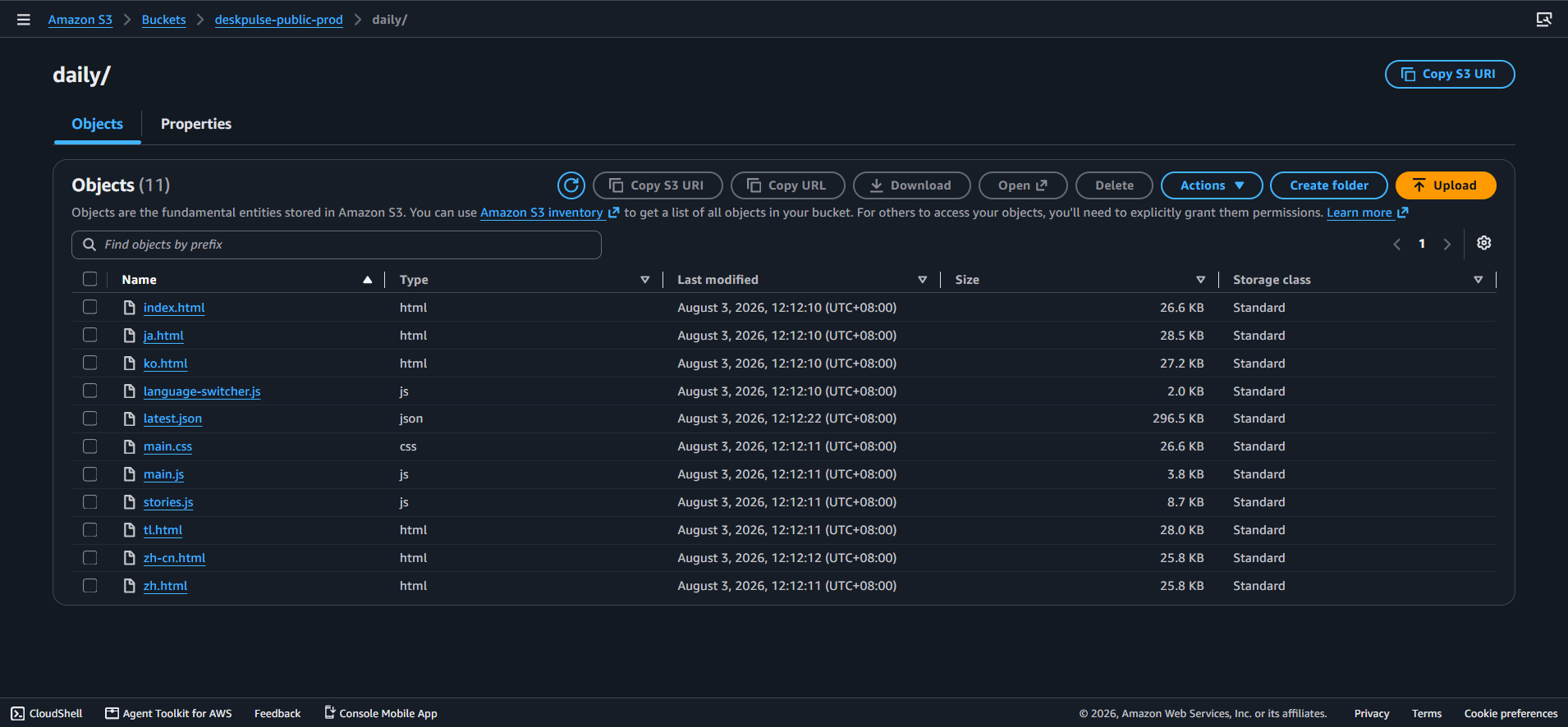
Task: Open Terms link in footer
Action: click(1427, 713)
